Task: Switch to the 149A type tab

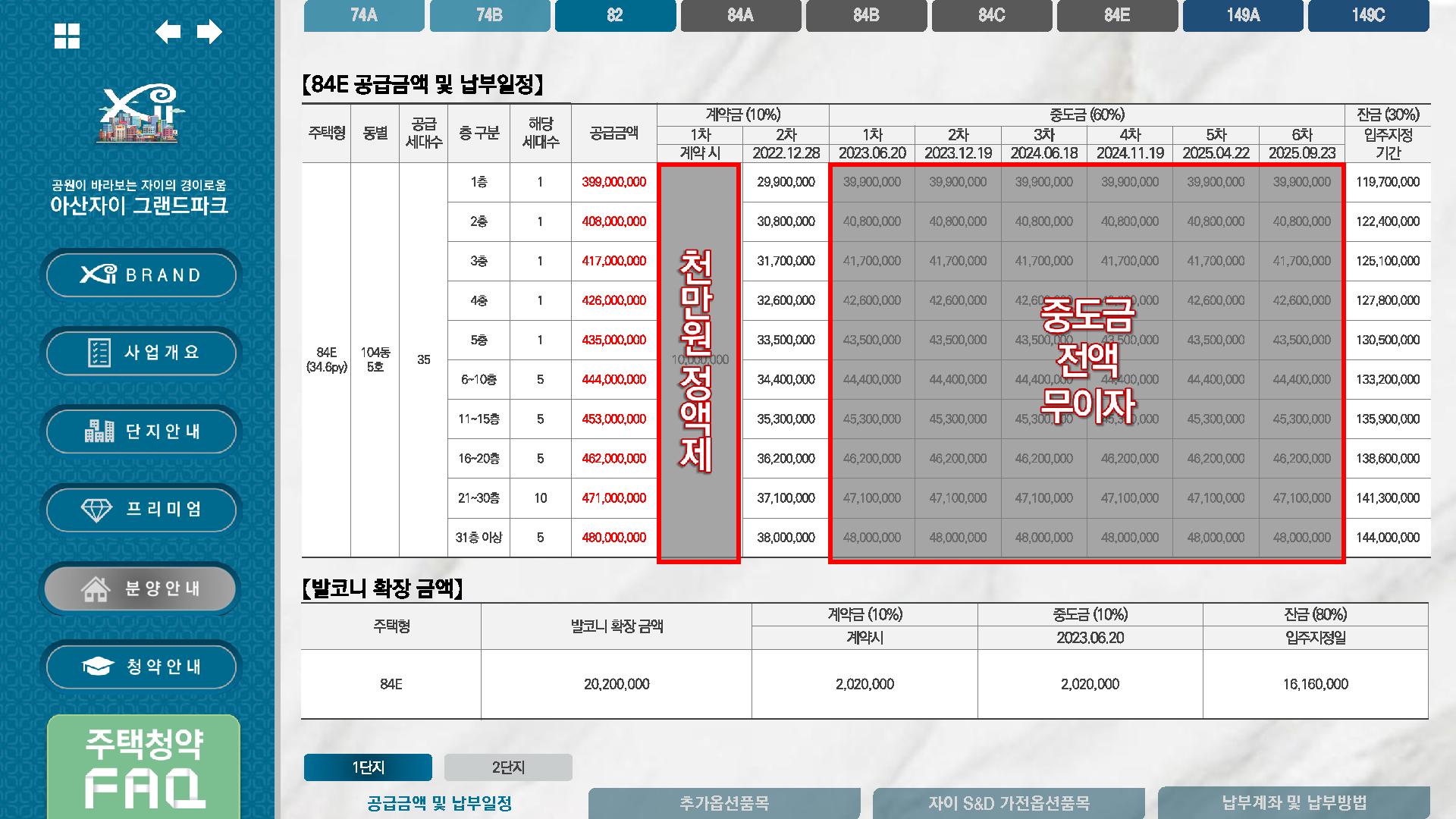Action: pos(1243,15)
